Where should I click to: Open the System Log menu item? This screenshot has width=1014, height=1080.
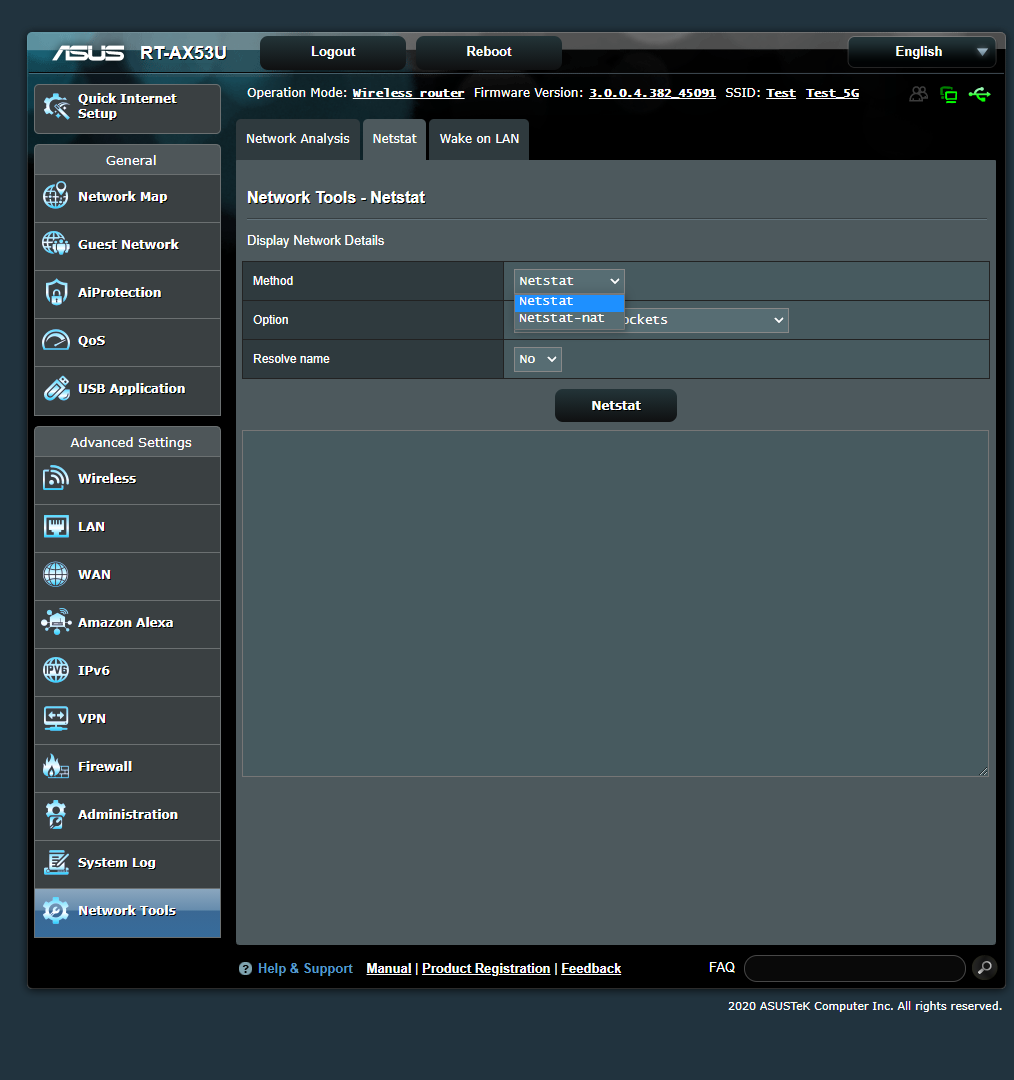[x=127, y=864]
